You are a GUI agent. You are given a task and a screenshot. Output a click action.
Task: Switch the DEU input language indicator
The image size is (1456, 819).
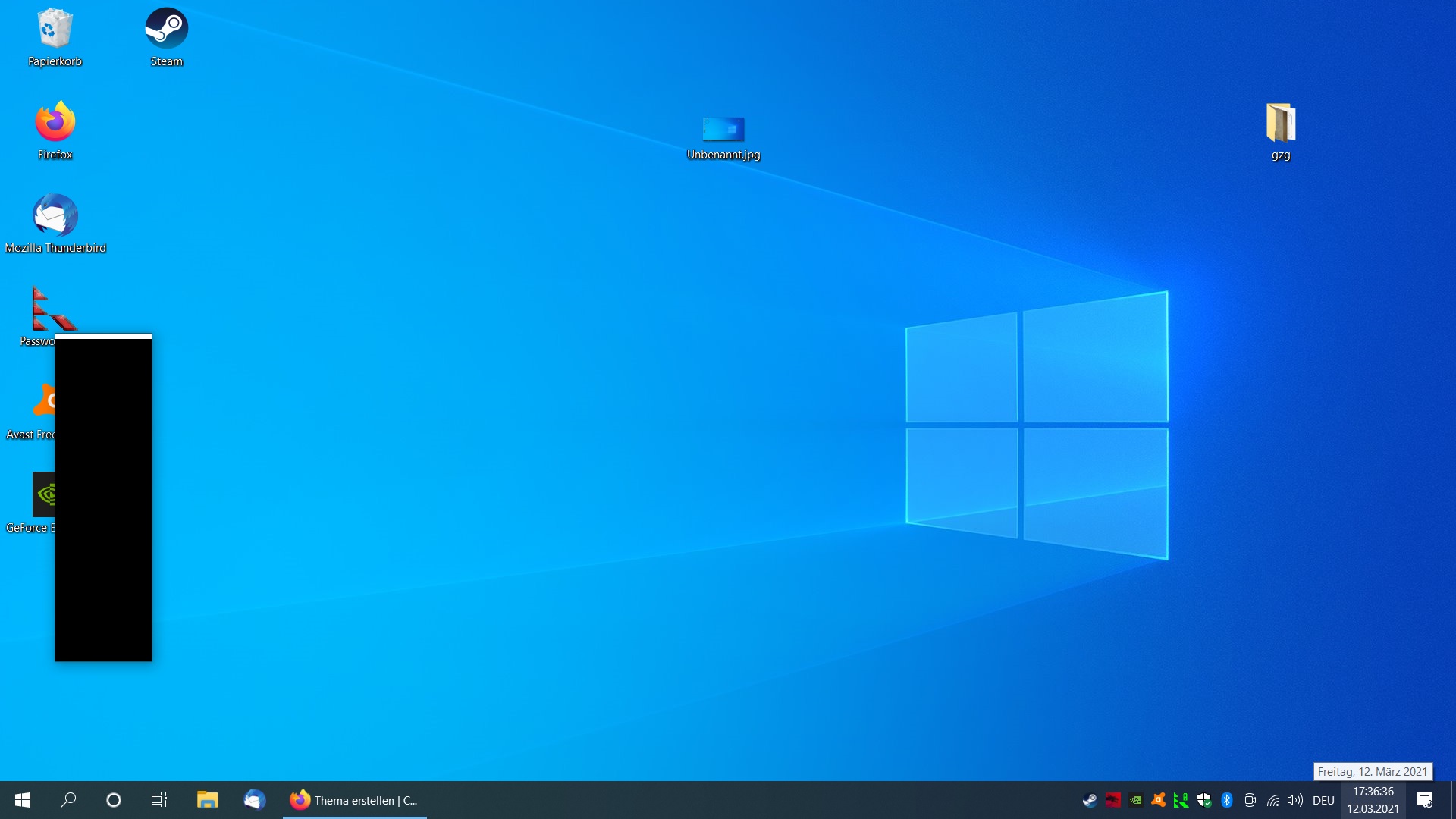[x=1323, y=800]
